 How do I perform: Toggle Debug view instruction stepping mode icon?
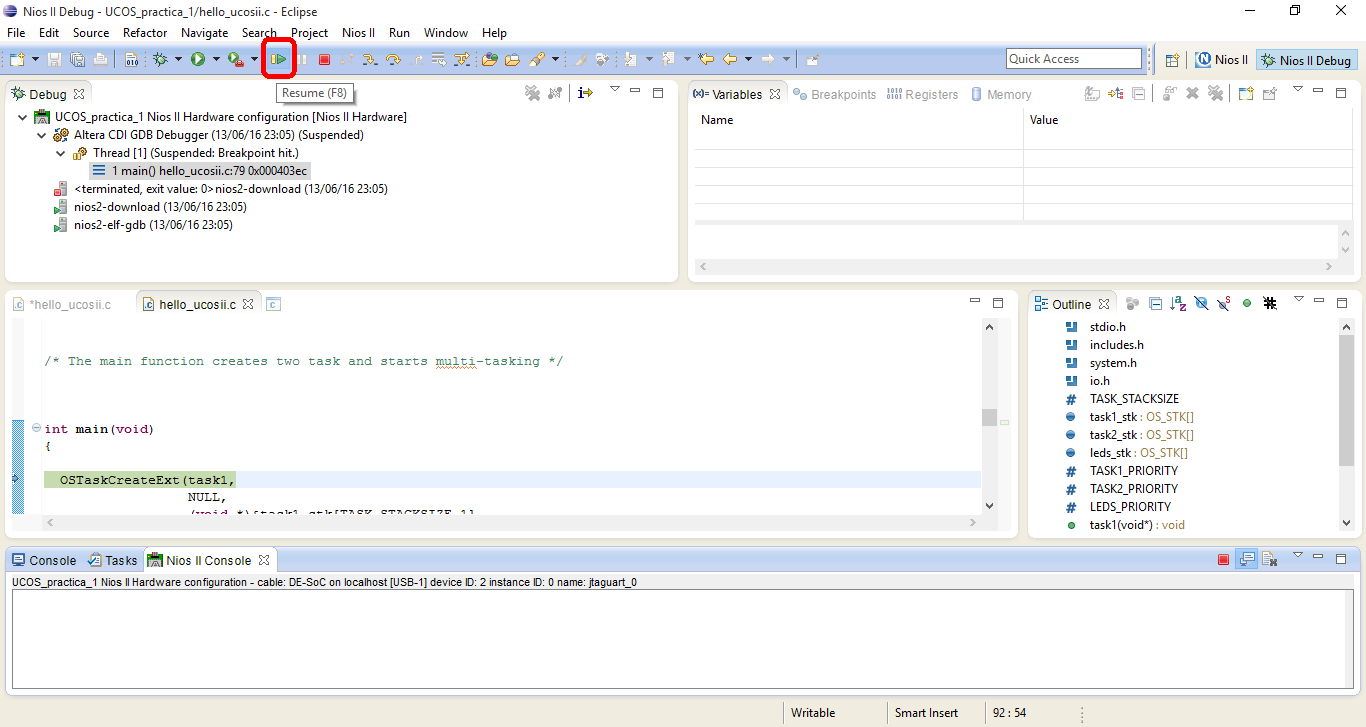click(x=586, y=93)
